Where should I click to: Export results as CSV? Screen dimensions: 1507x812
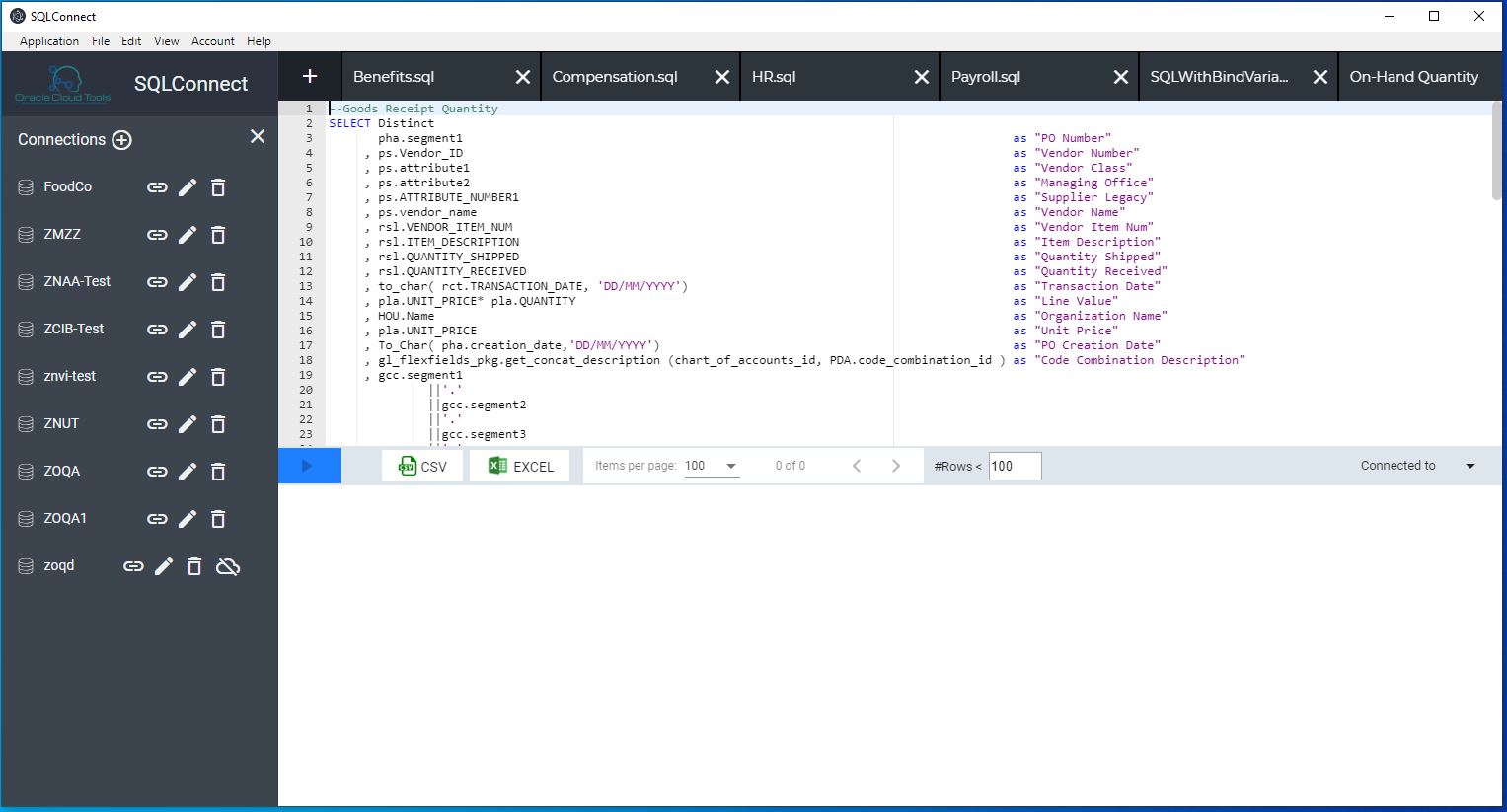point(422,466)
